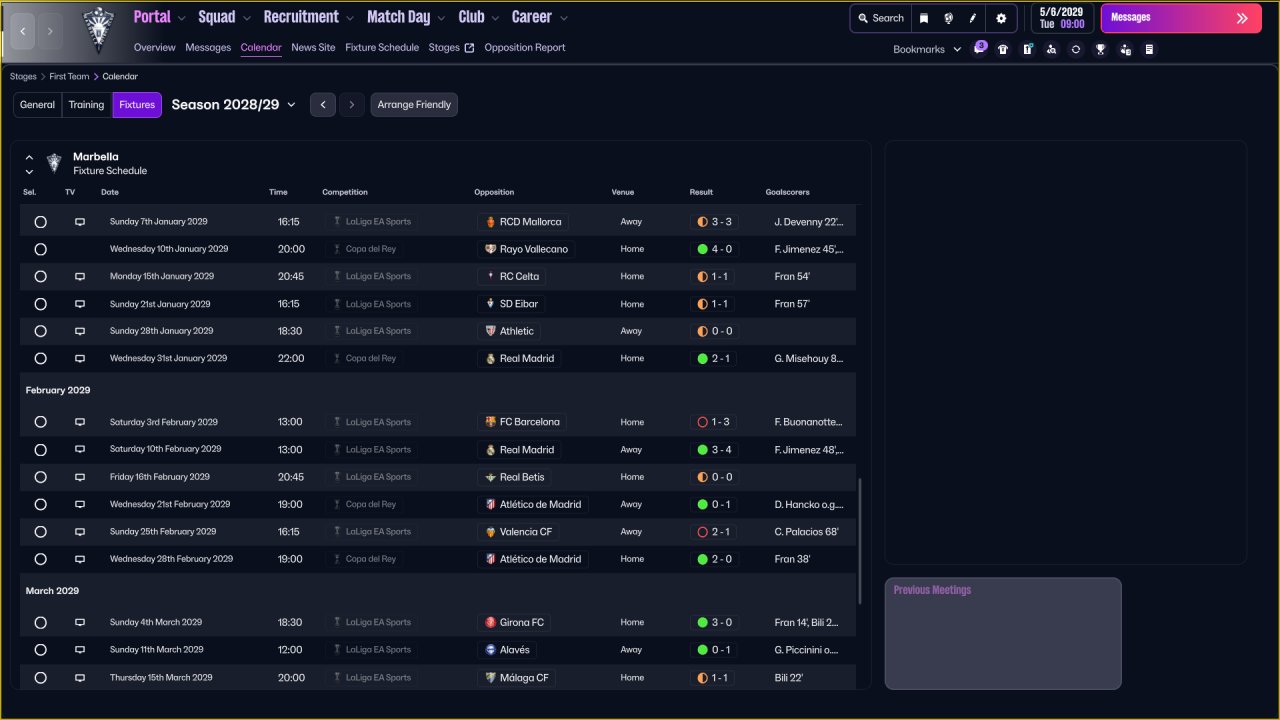Click the Marbella club crest in the header
1280x720 pixels.
tap(98, 30)
